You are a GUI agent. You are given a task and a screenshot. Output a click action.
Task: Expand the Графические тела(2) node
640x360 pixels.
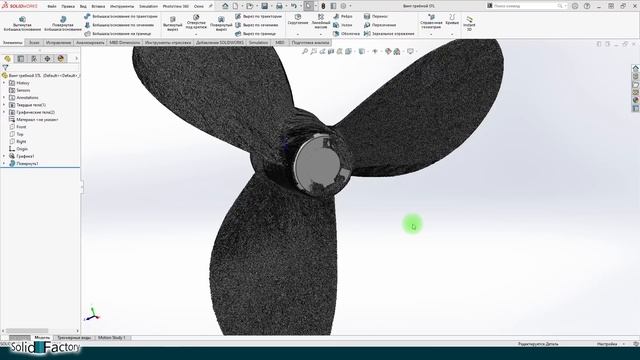pyautogui.click(x=4, y=112)
